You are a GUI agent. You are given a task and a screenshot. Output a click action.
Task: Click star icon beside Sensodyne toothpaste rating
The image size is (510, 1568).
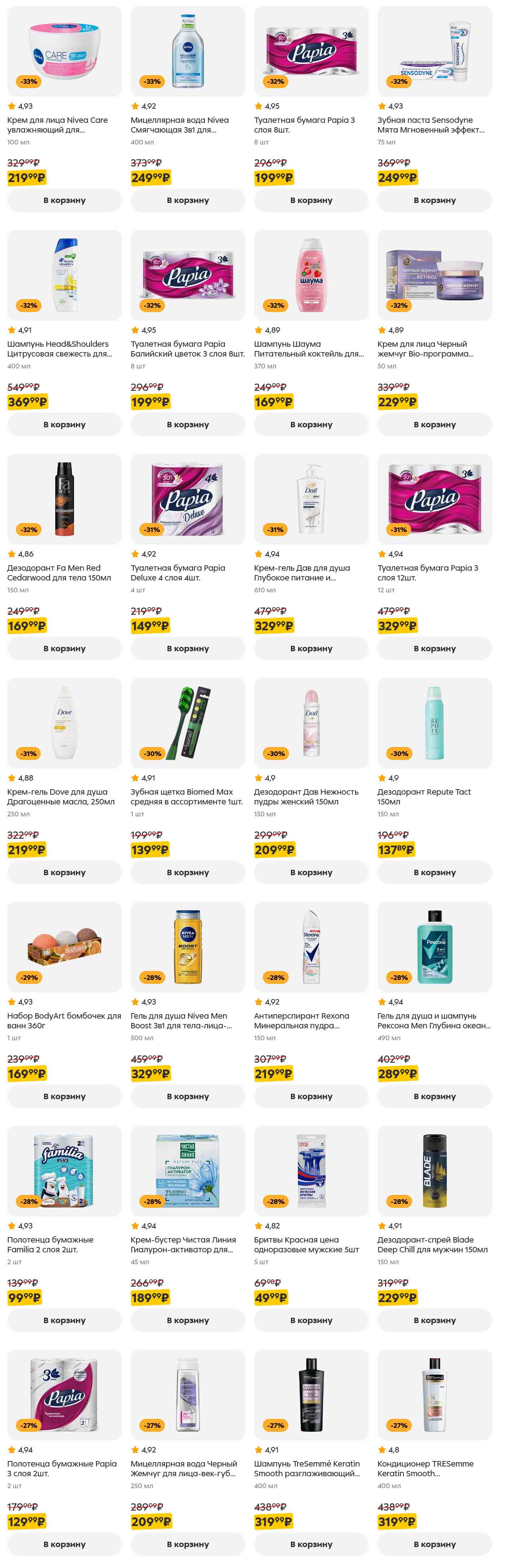(382, 106)
